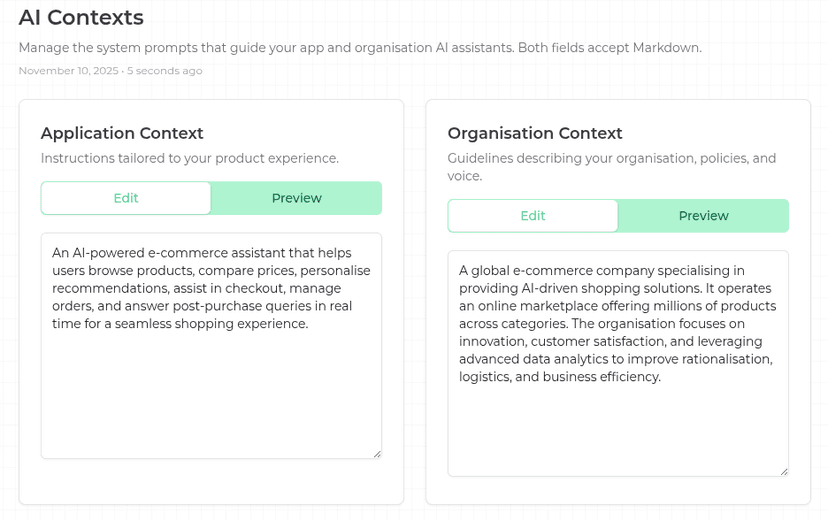Click the Organisation Context card title

[x=535, y=133]
